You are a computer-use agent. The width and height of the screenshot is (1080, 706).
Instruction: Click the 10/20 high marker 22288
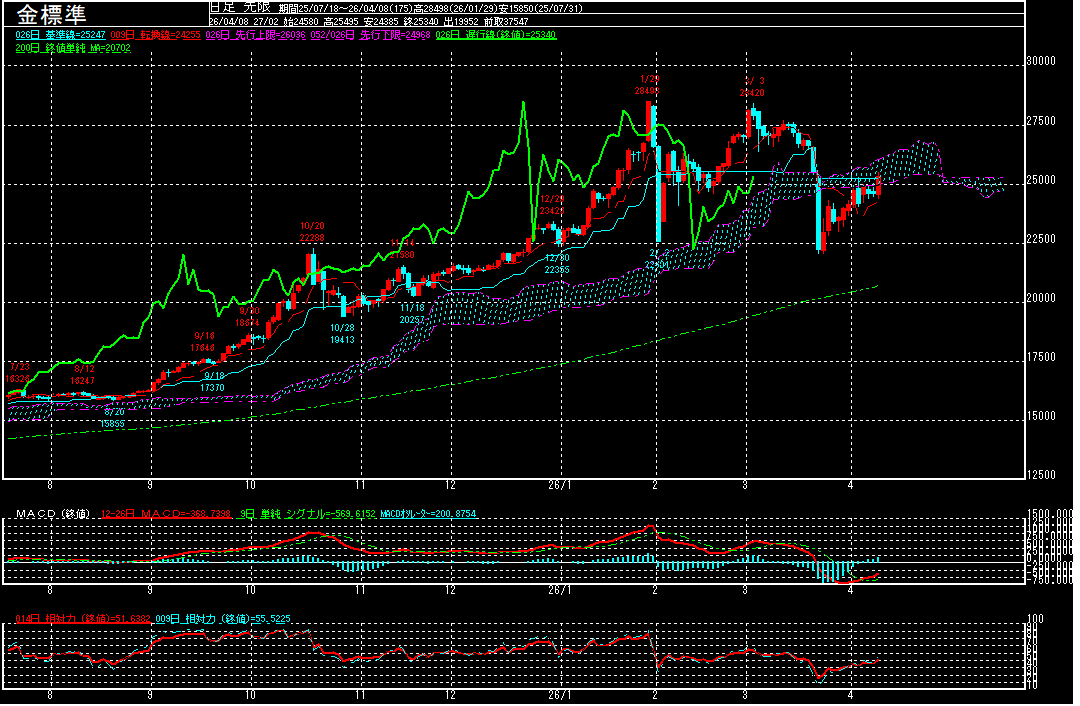coord(312,238)
